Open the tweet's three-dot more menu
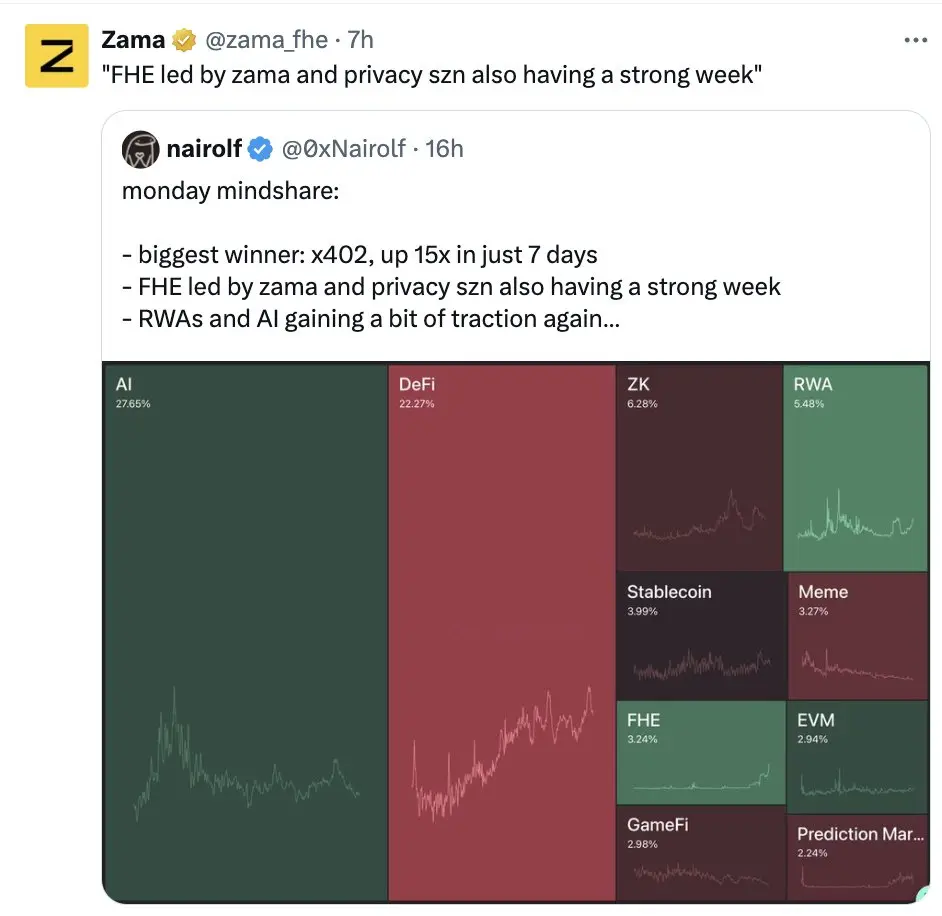The image size is (942, 916). point(915,40)
